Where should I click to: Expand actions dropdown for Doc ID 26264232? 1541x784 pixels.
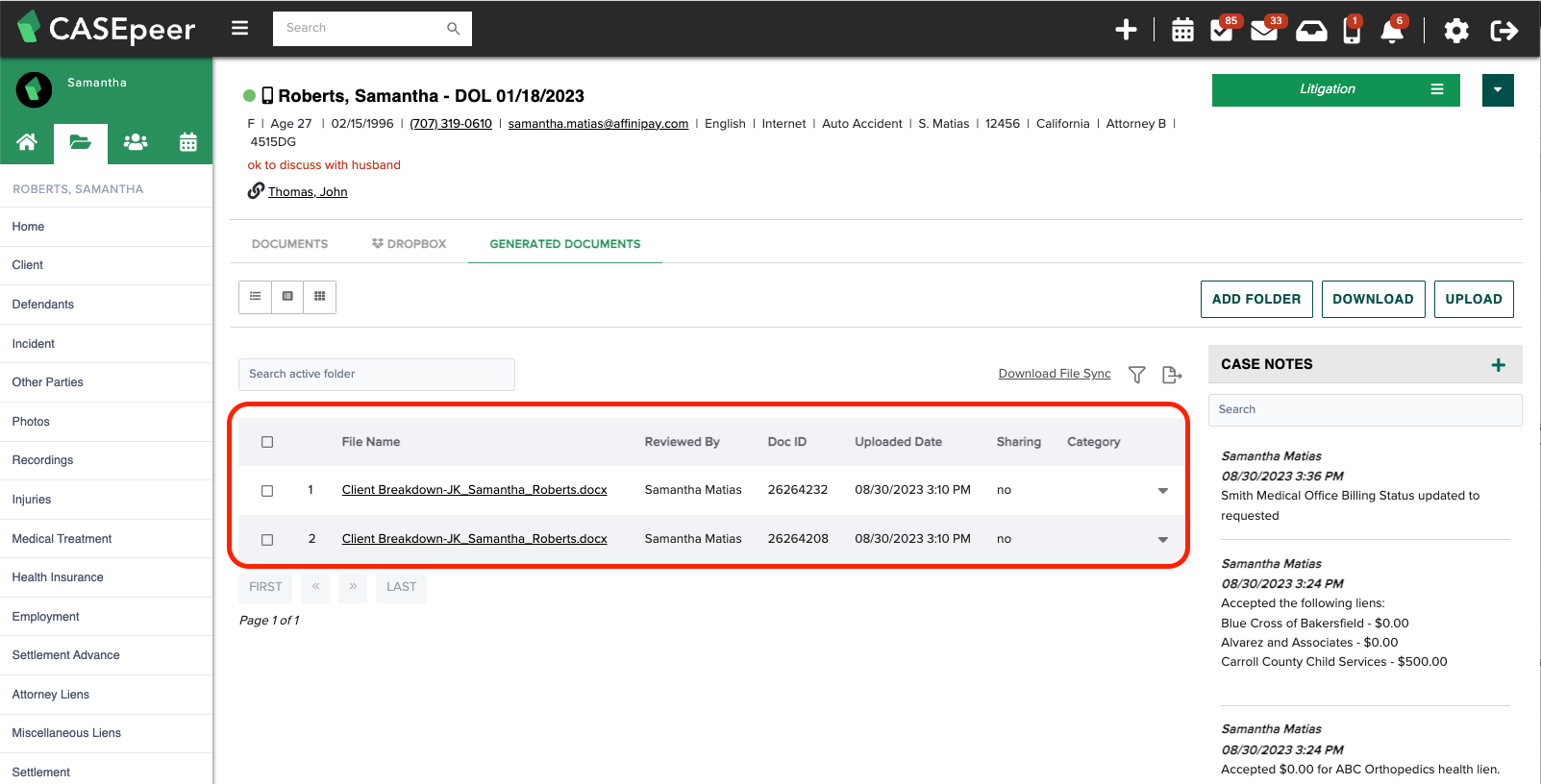click(1162, 491)
